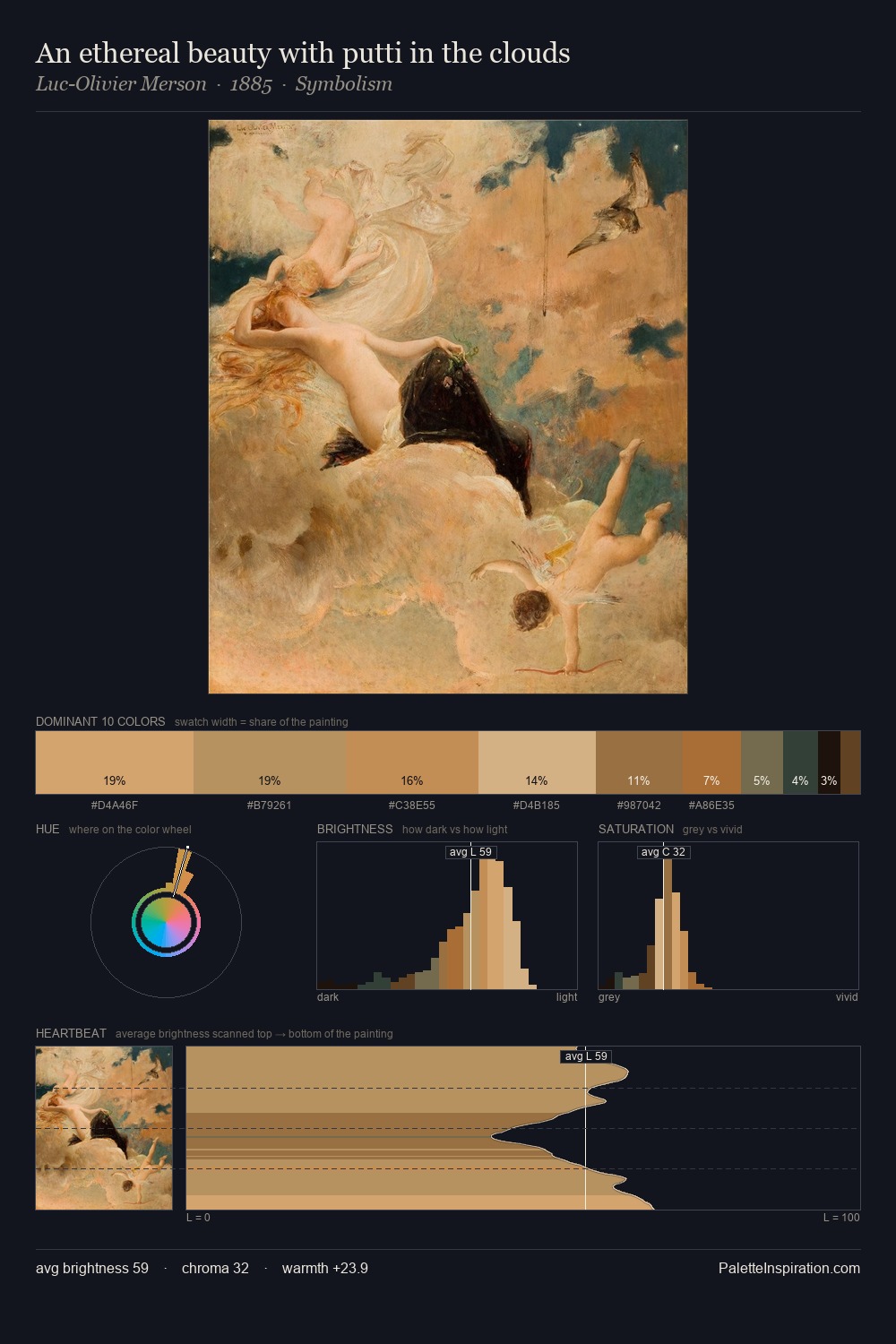
Task: Click the HUE section heading
Action: pyautogui.click(x=47, y=829)
